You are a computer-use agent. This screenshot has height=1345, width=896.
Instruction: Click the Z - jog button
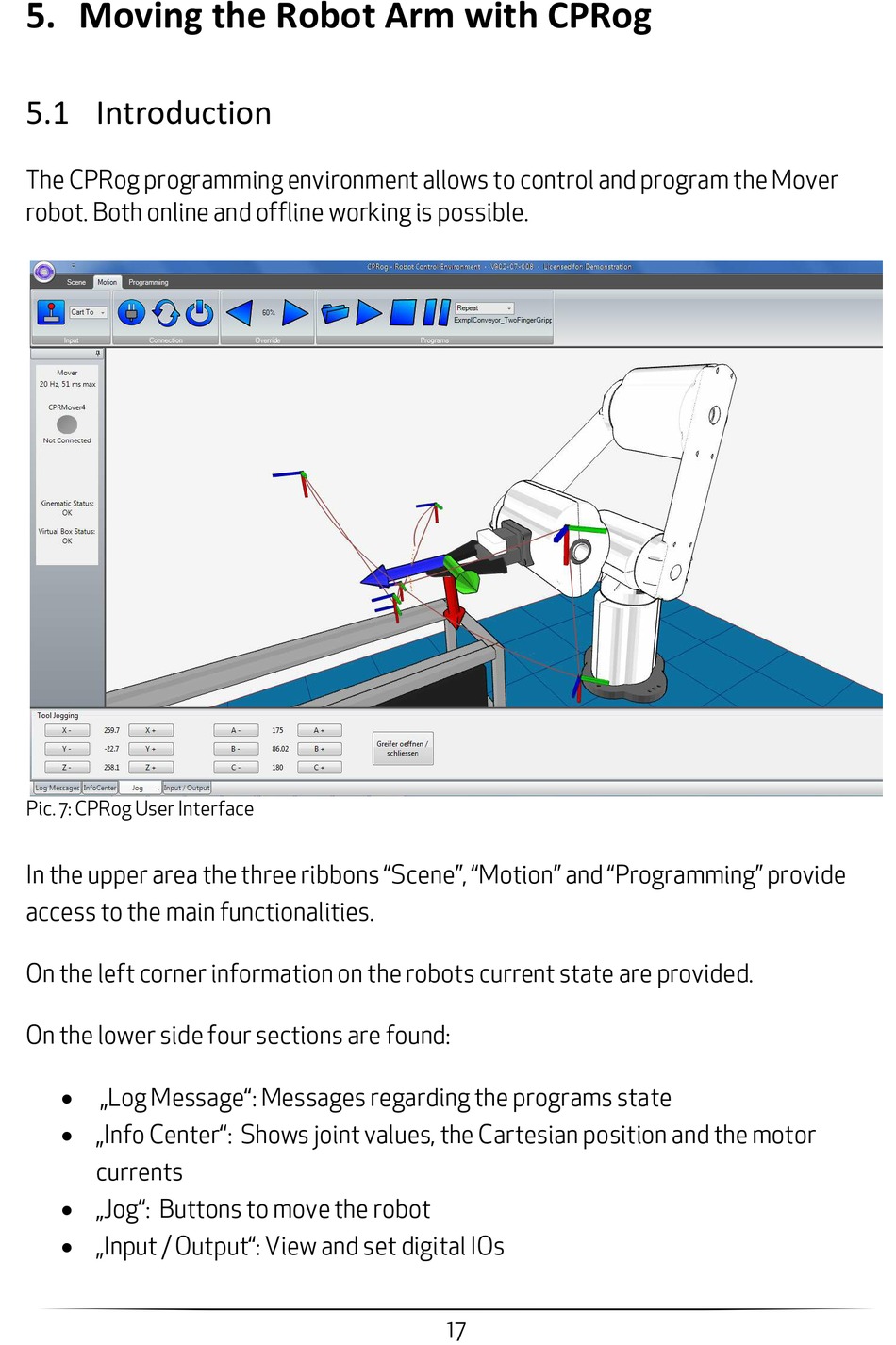[67, 768]
